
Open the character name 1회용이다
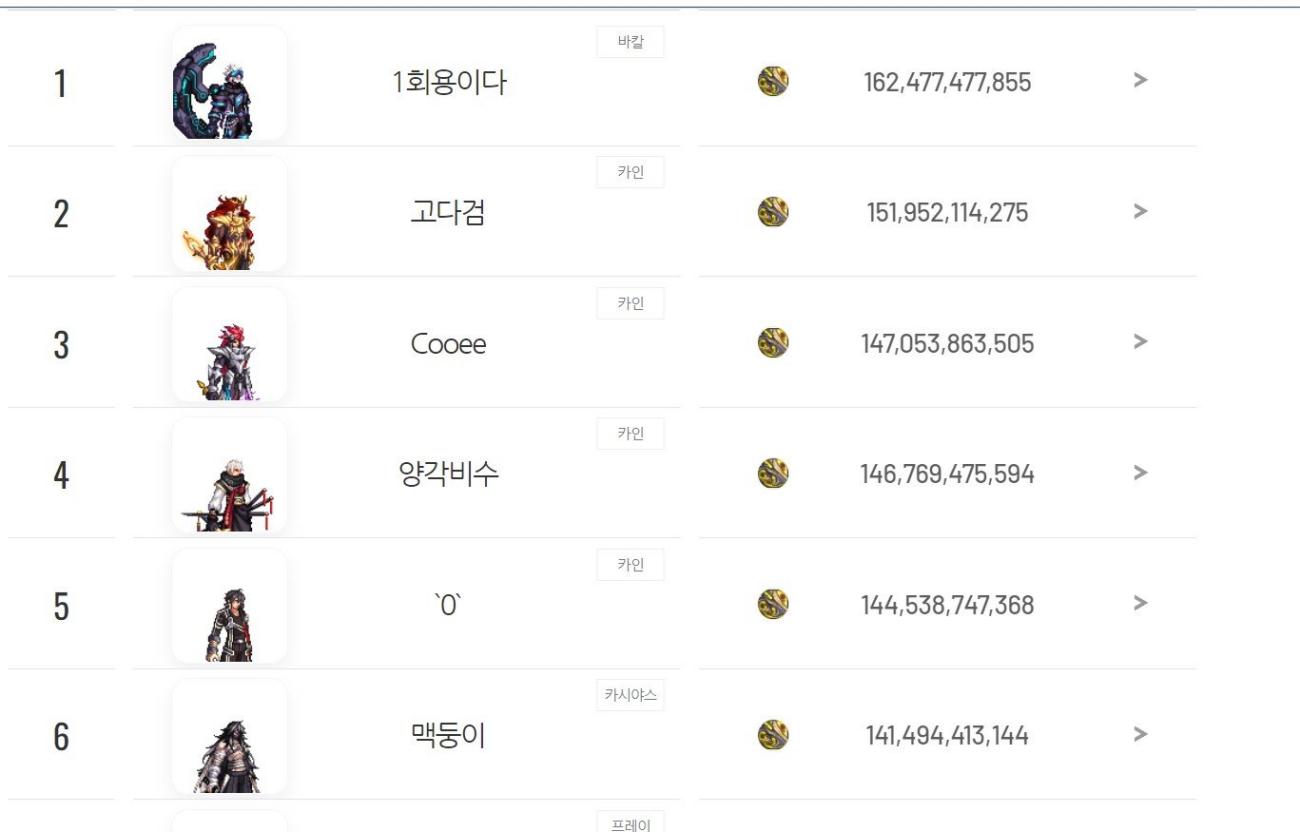pyautogui.click(x=449, y=83)
